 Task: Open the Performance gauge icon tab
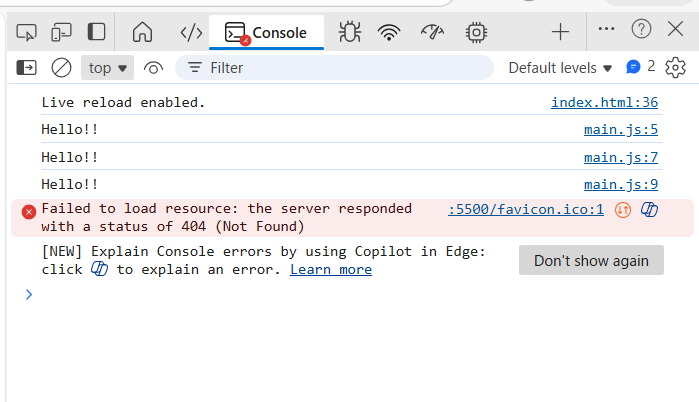tap(432, 33)
